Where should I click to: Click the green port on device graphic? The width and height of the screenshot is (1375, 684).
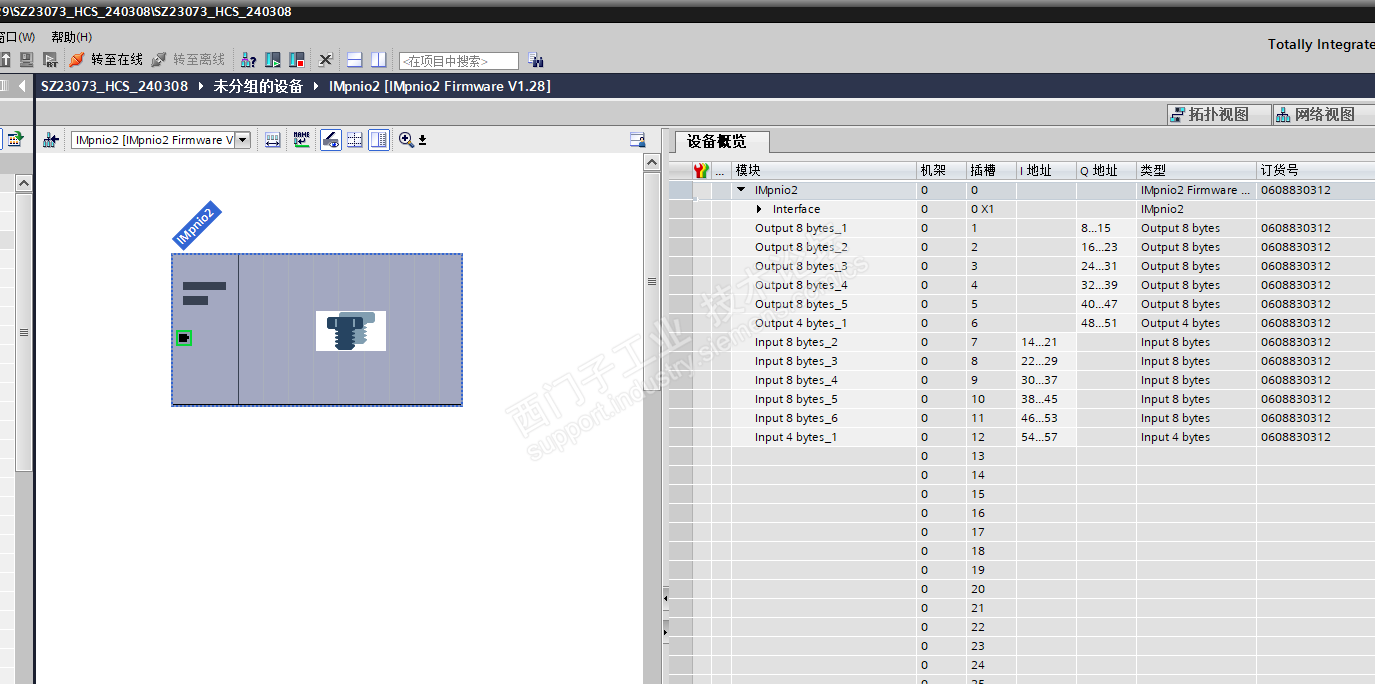(184, 338)
